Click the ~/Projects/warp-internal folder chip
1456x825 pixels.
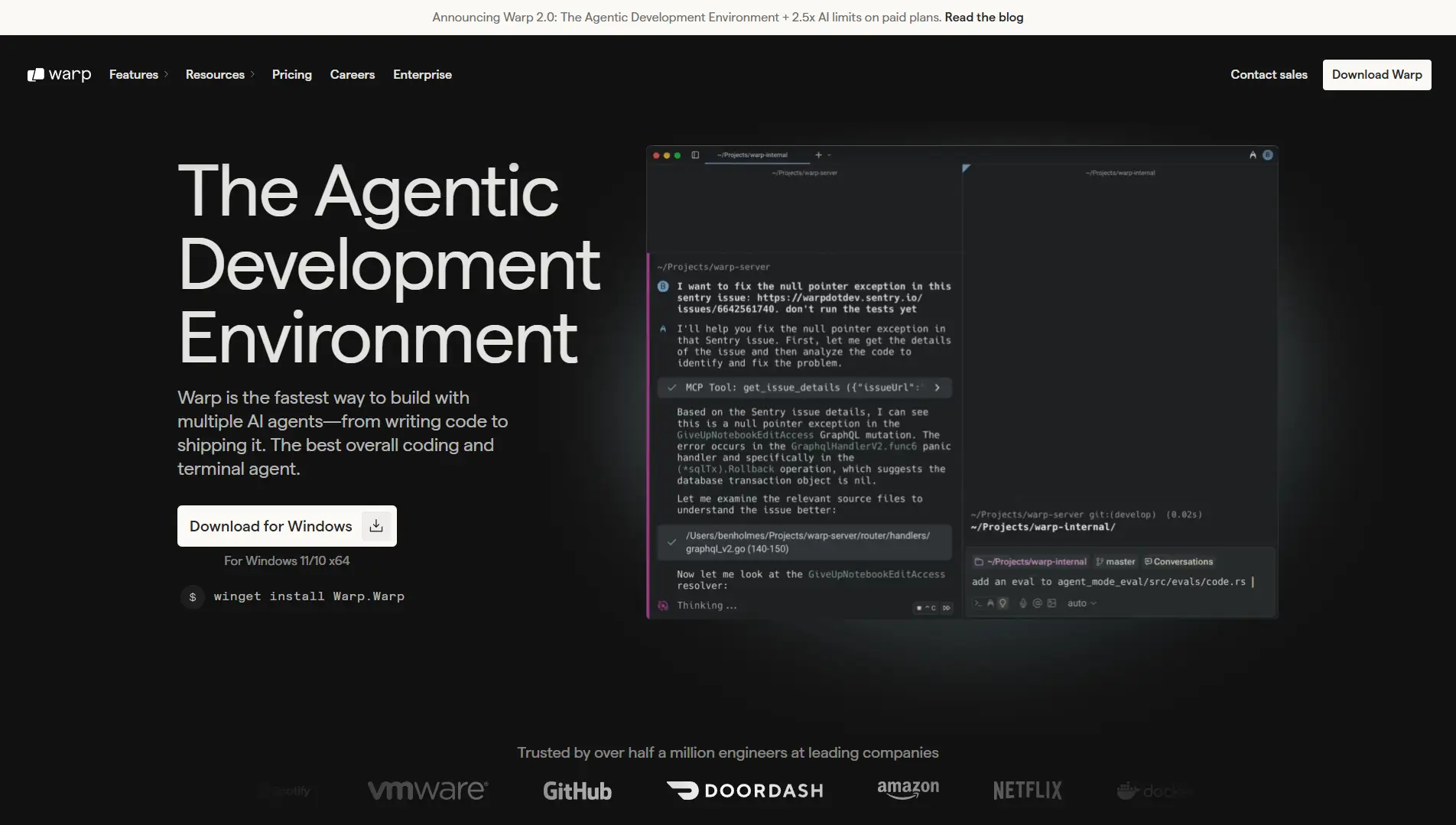tap(1030, 562)
